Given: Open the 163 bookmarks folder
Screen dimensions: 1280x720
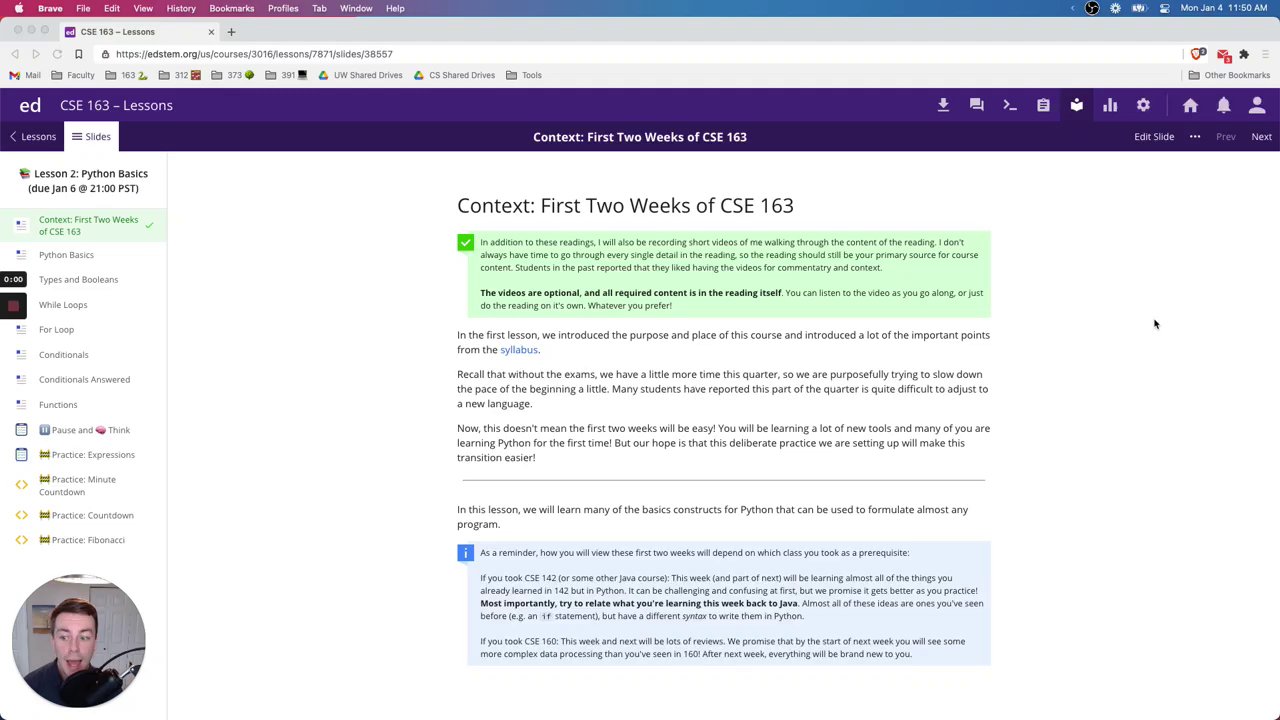Looking at the screenshot, I should tap(126, 75).
